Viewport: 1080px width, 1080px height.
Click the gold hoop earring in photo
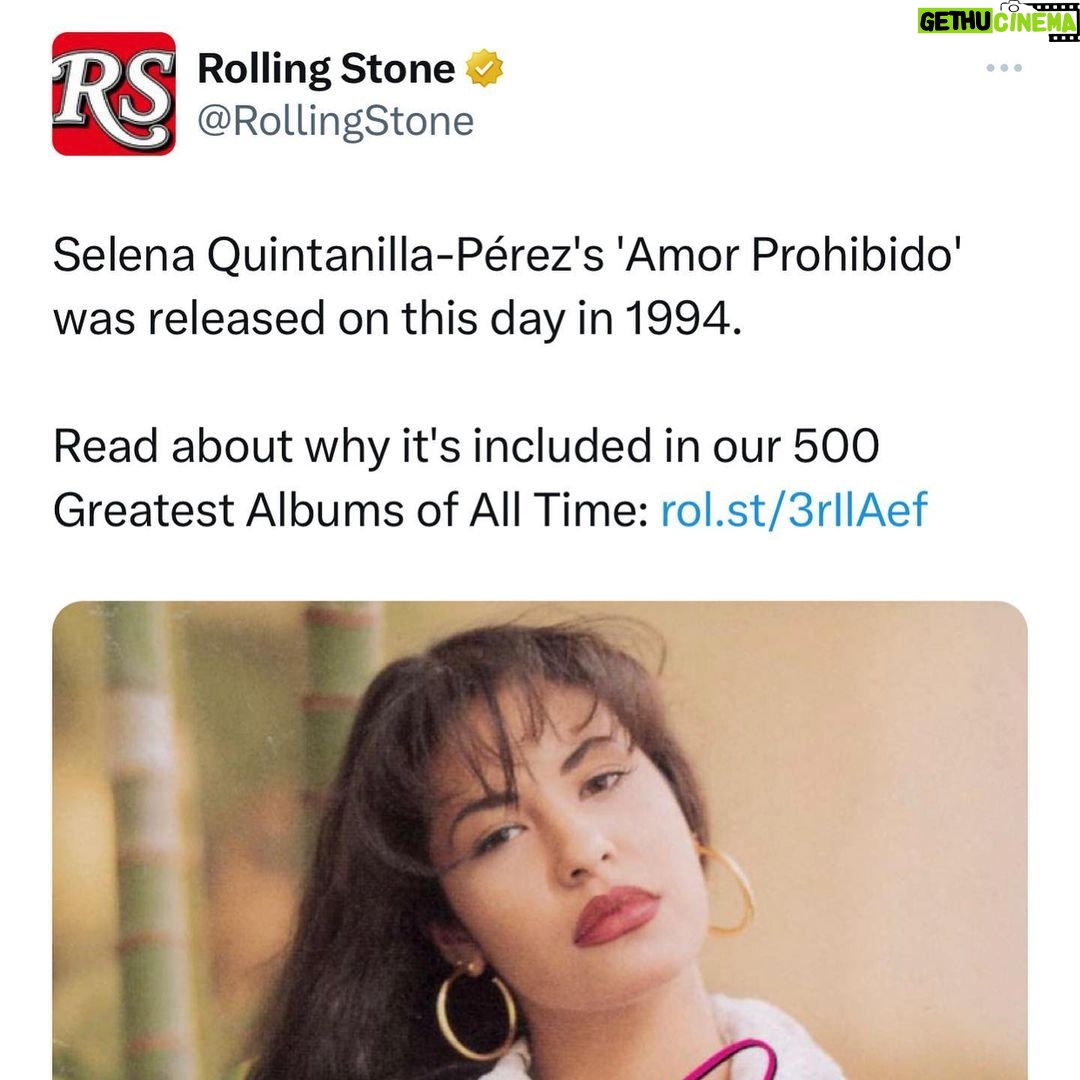point(475,1012)
